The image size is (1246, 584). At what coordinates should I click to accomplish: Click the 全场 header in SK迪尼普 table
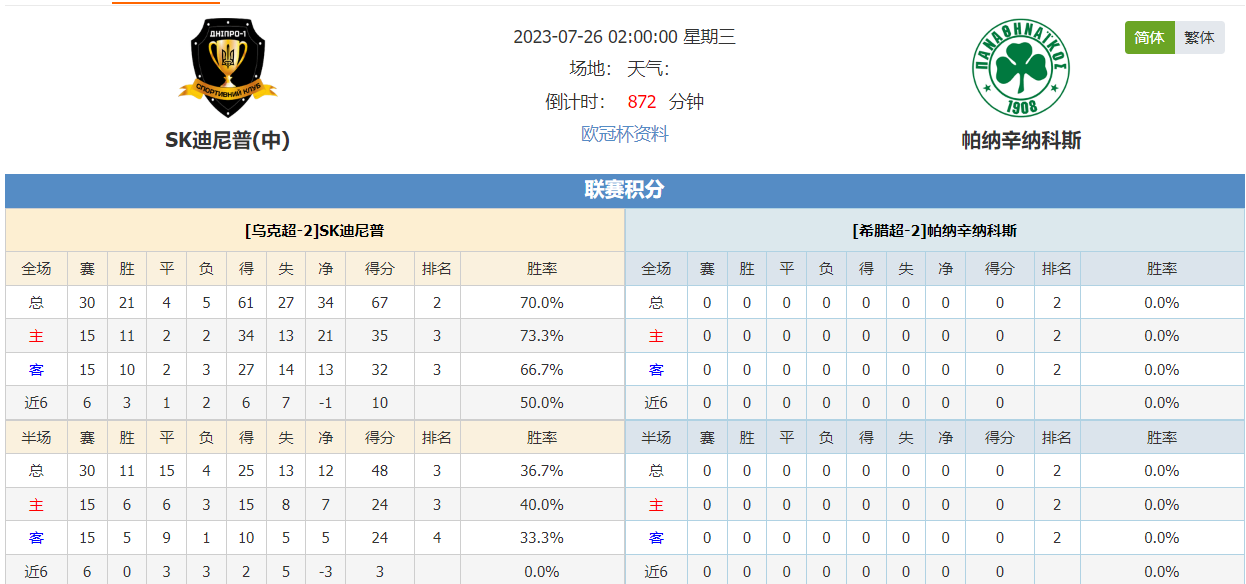click(x=37, y=269)
